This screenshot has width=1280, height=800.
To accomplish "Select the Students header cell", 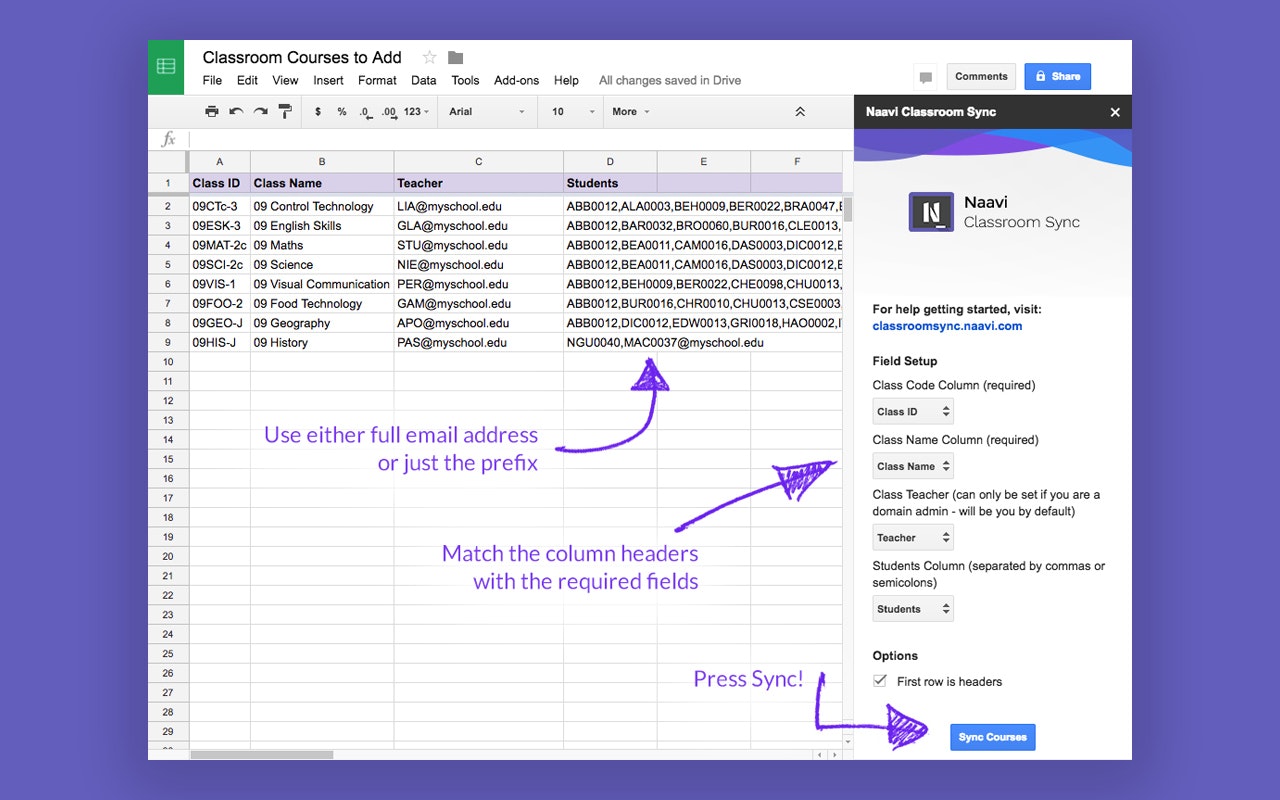I will pyautogui.click(x=610, y=183).
